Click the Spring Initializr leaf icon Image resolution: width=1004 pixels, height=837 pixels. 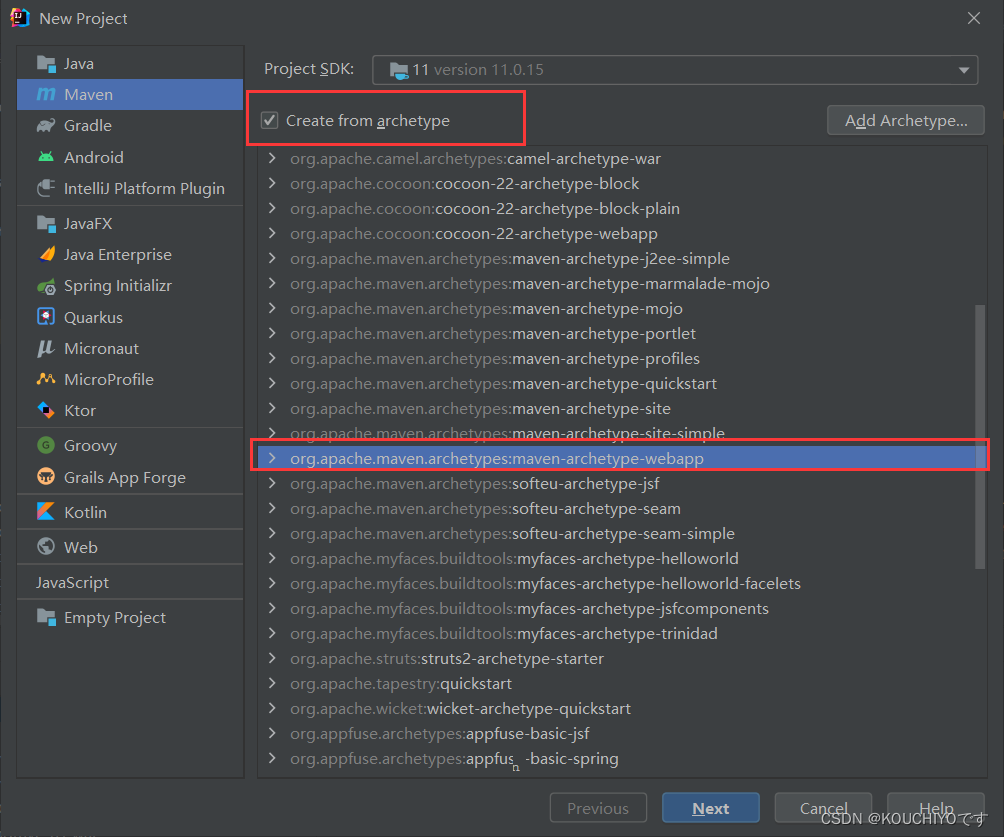click(46, 286)
